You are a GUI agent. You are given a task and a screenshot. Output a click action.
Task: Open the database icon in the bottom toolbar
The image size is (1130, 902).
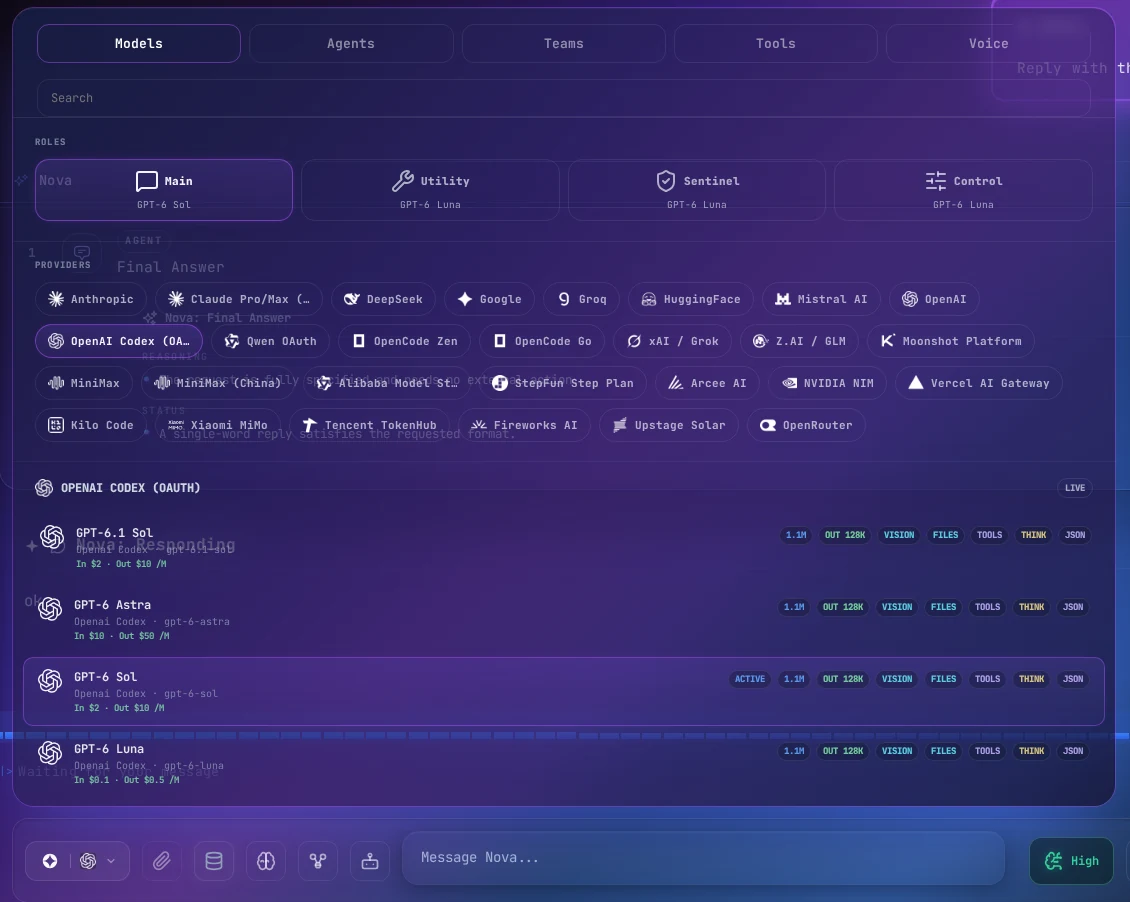tap(214, 861)
